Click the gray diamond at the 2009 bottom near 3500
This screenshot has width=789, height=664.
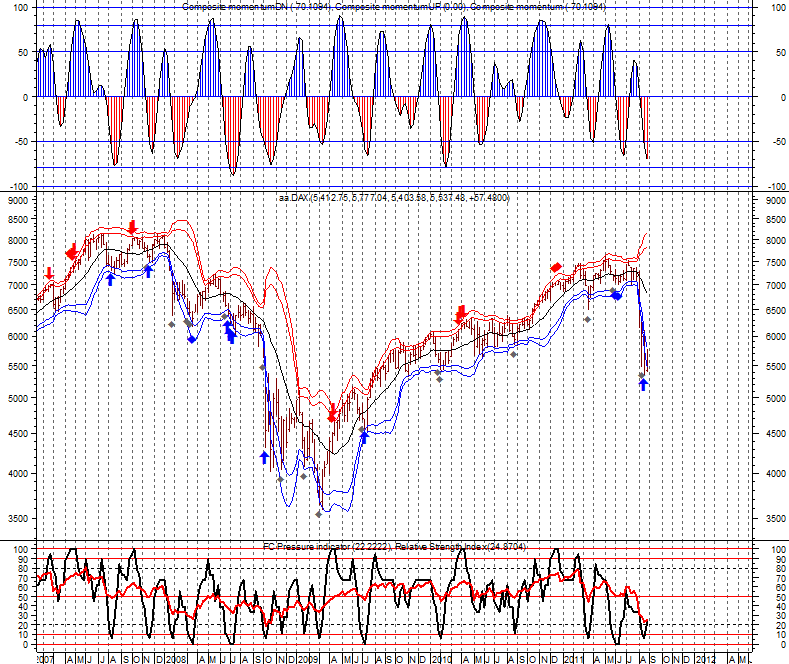[x=318, y=514]
